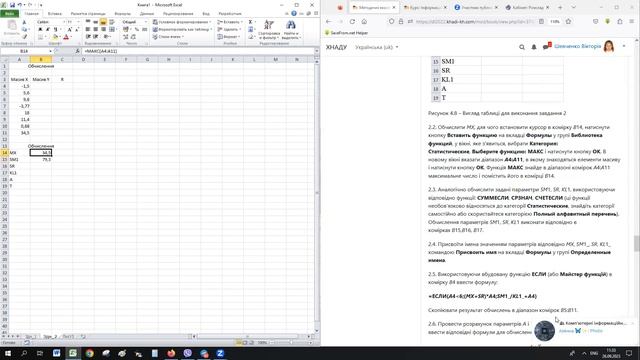Click the Firefox Home icon
Viewport: 640px width, 360px height.
click(364, 21)
